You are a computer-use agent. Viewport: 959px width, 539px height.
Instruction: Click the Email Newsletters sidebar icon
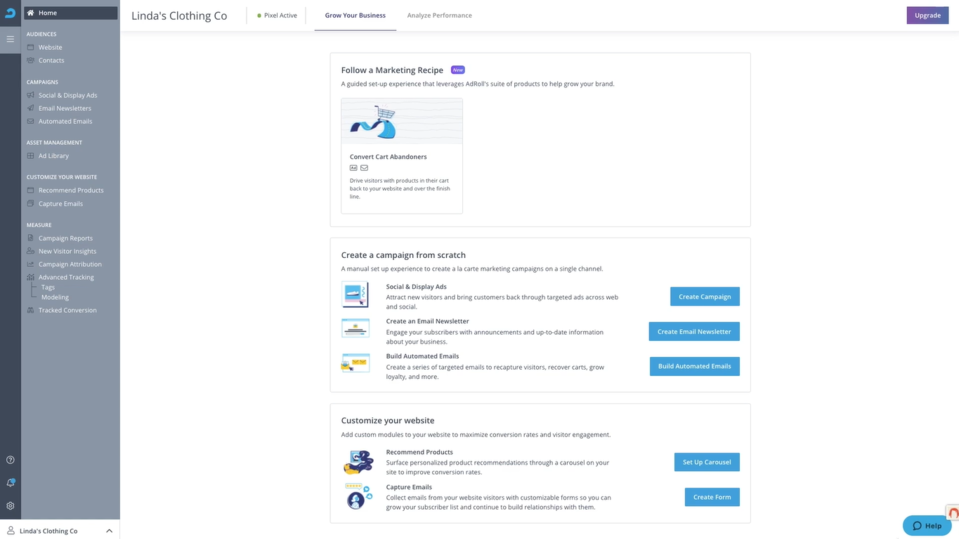(31, 108)
